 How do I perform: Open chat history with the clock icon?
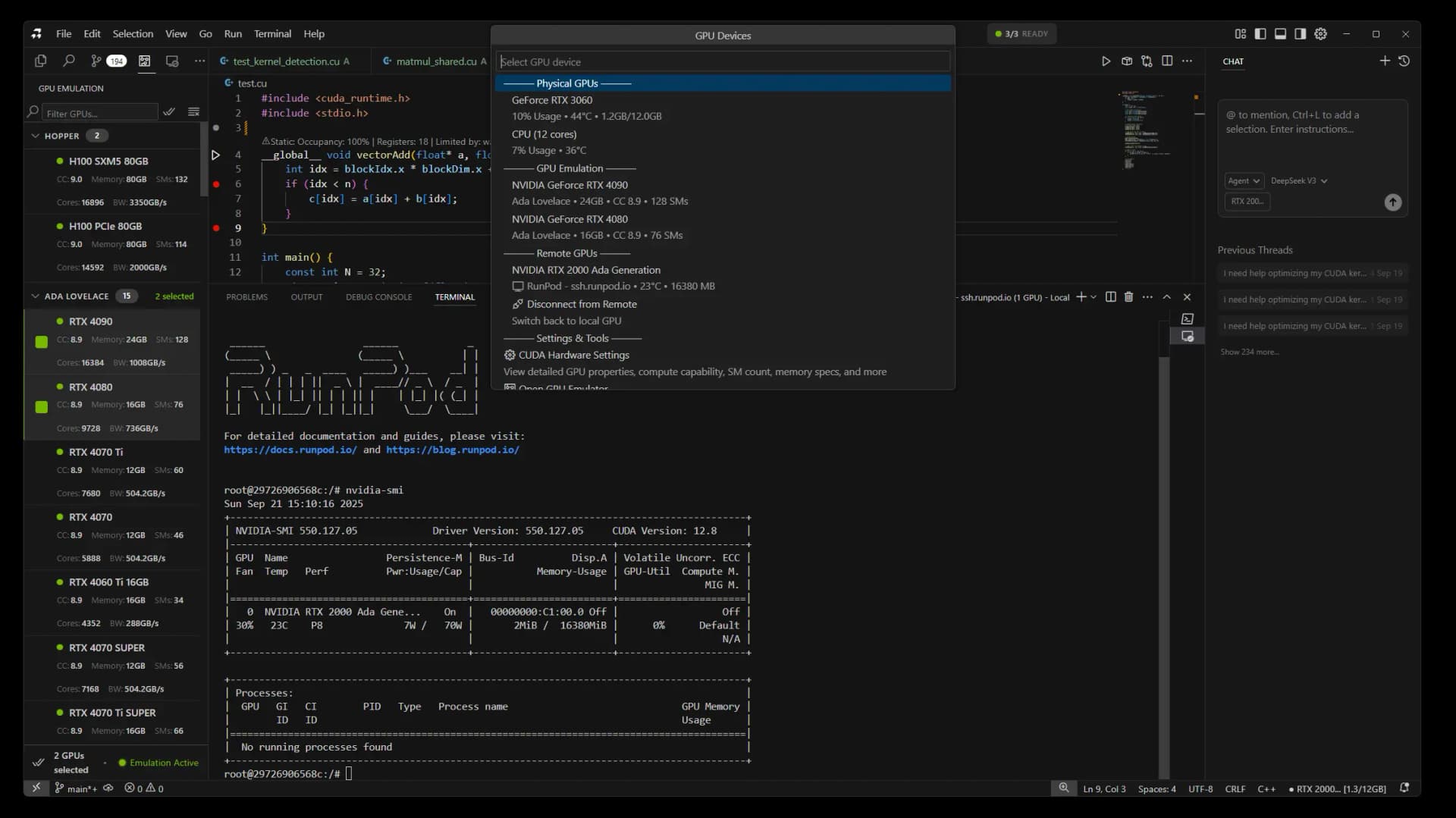tap(1404, 61)
